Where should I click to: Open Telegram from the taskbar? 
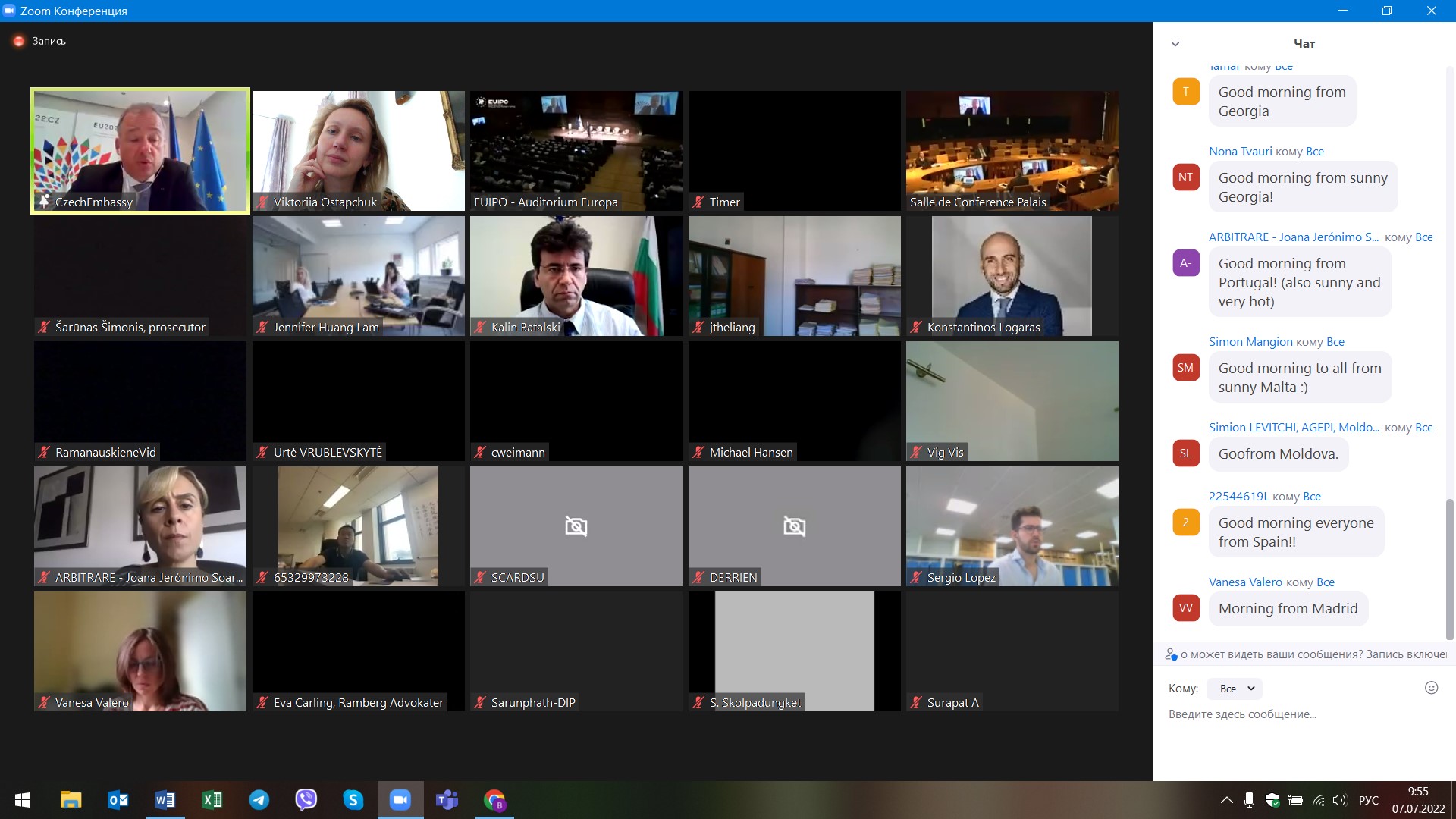coord(259,800)
